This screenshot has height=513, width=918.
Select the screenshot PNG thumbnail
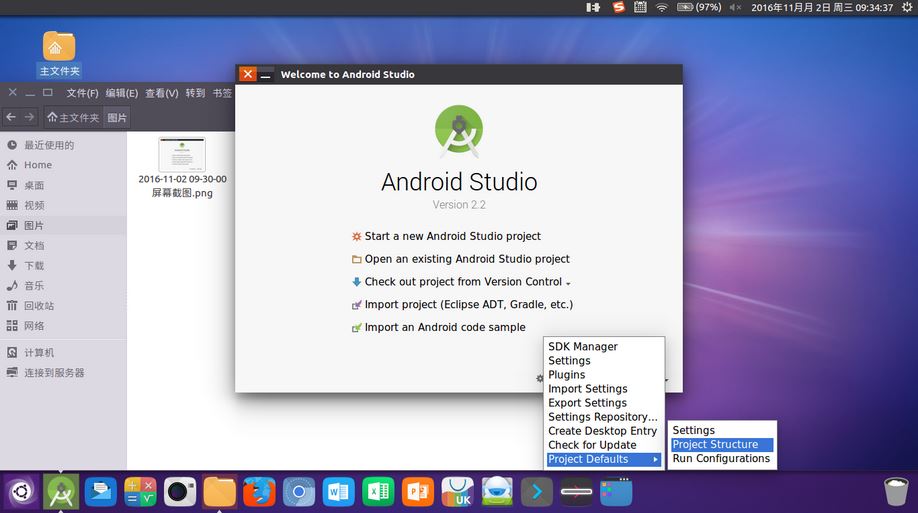(x=182, y=155)
